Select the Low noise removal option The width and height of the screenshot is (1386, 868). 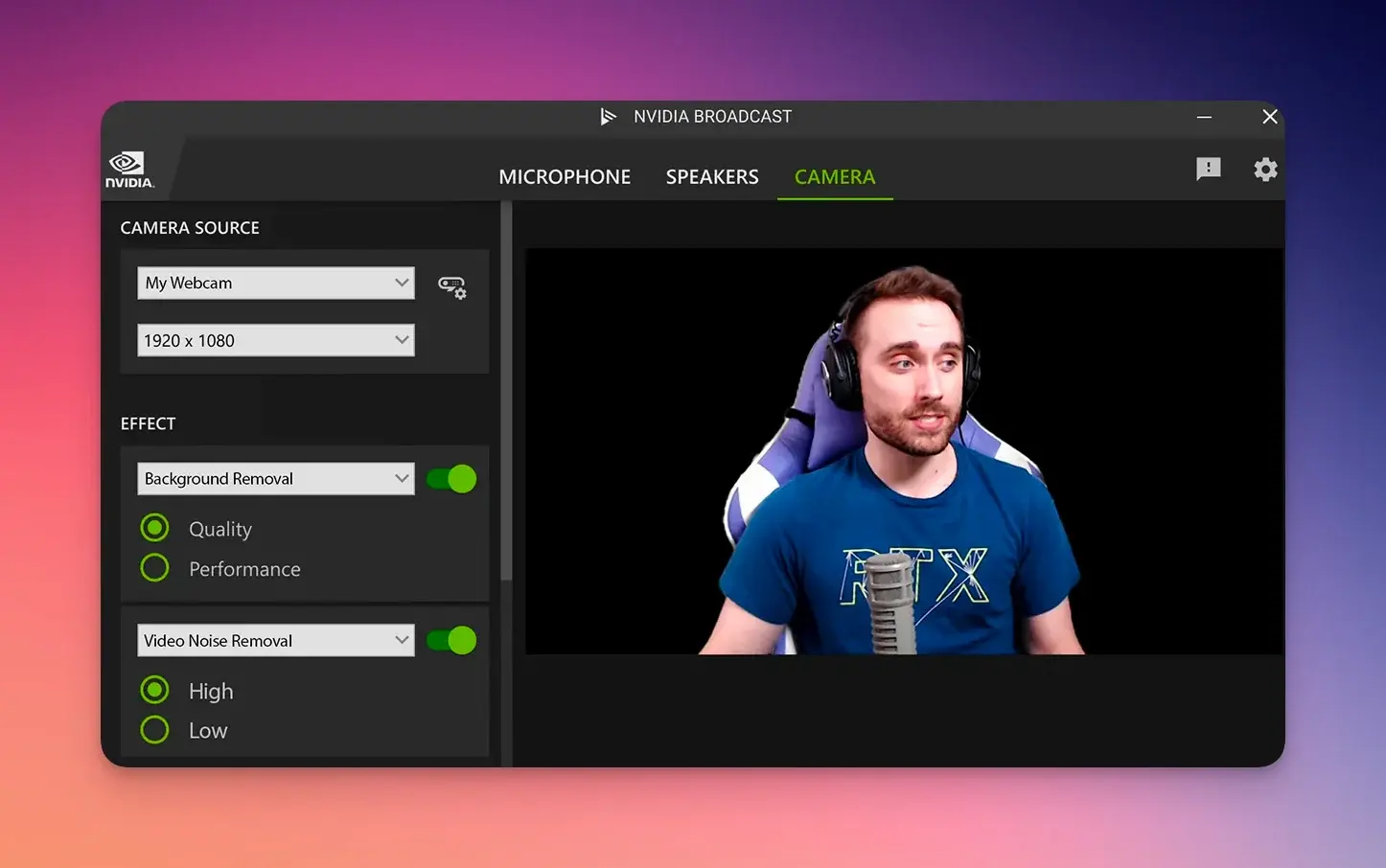[x=154, y=730]
